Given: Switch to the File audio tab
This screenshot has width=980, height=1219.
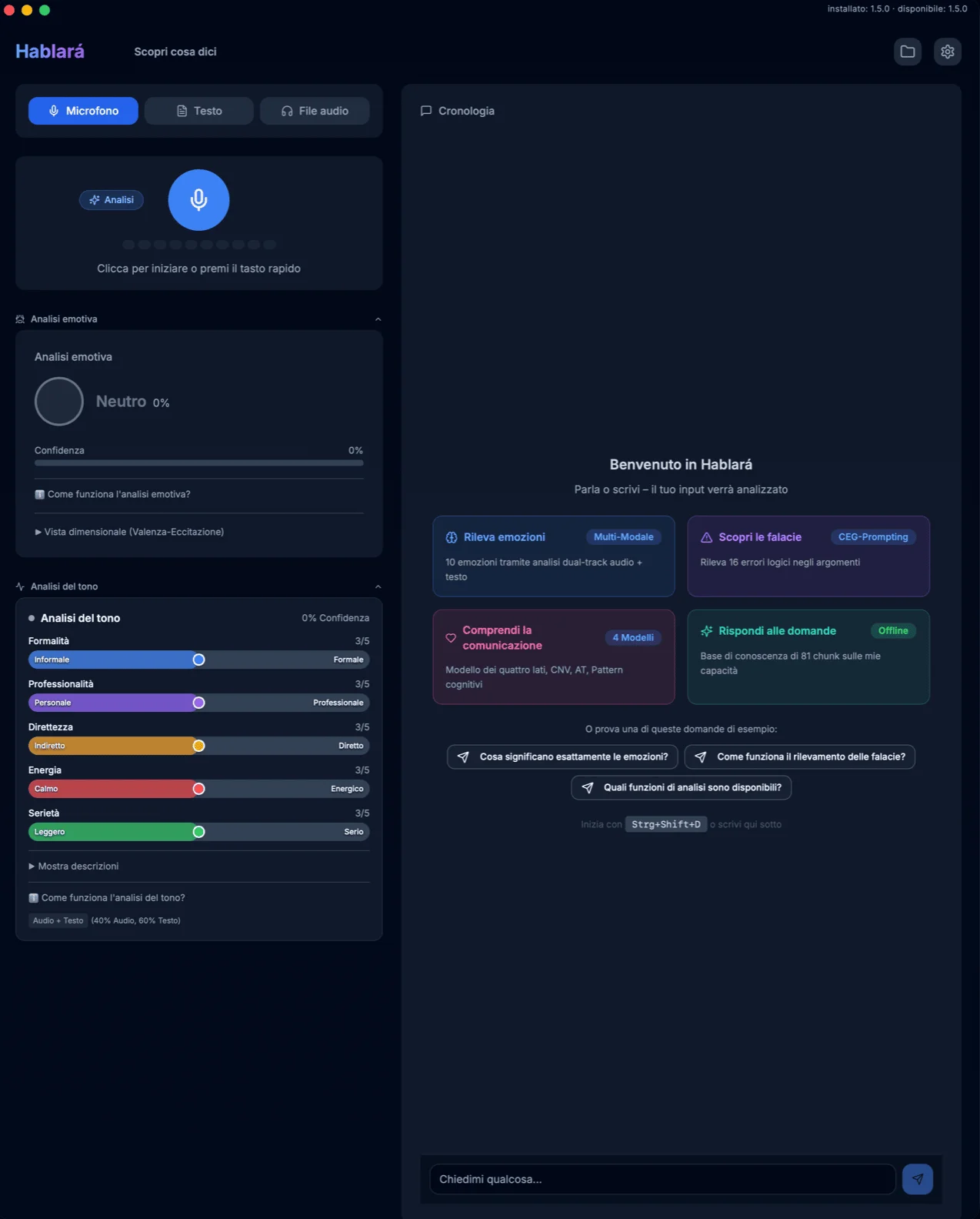Looking at the screenshot, I should 315,111.
